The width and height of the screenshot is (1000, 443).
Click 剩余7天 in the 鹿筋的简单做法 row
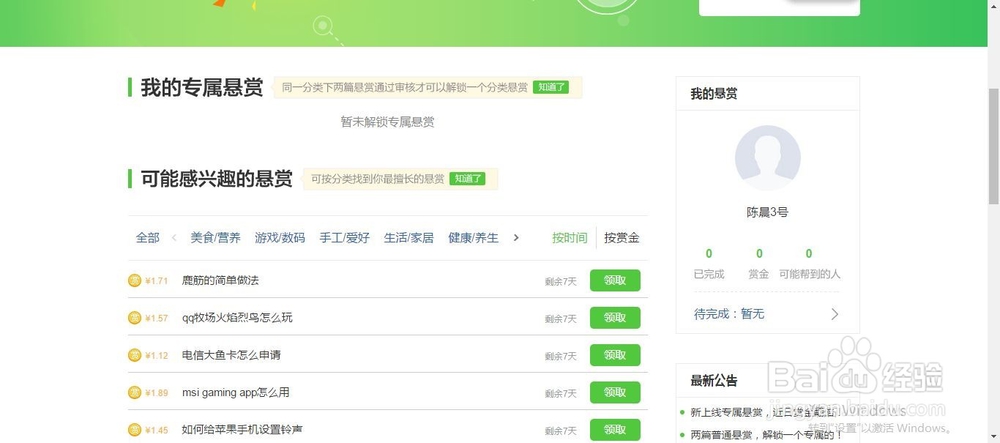point(561,281)
